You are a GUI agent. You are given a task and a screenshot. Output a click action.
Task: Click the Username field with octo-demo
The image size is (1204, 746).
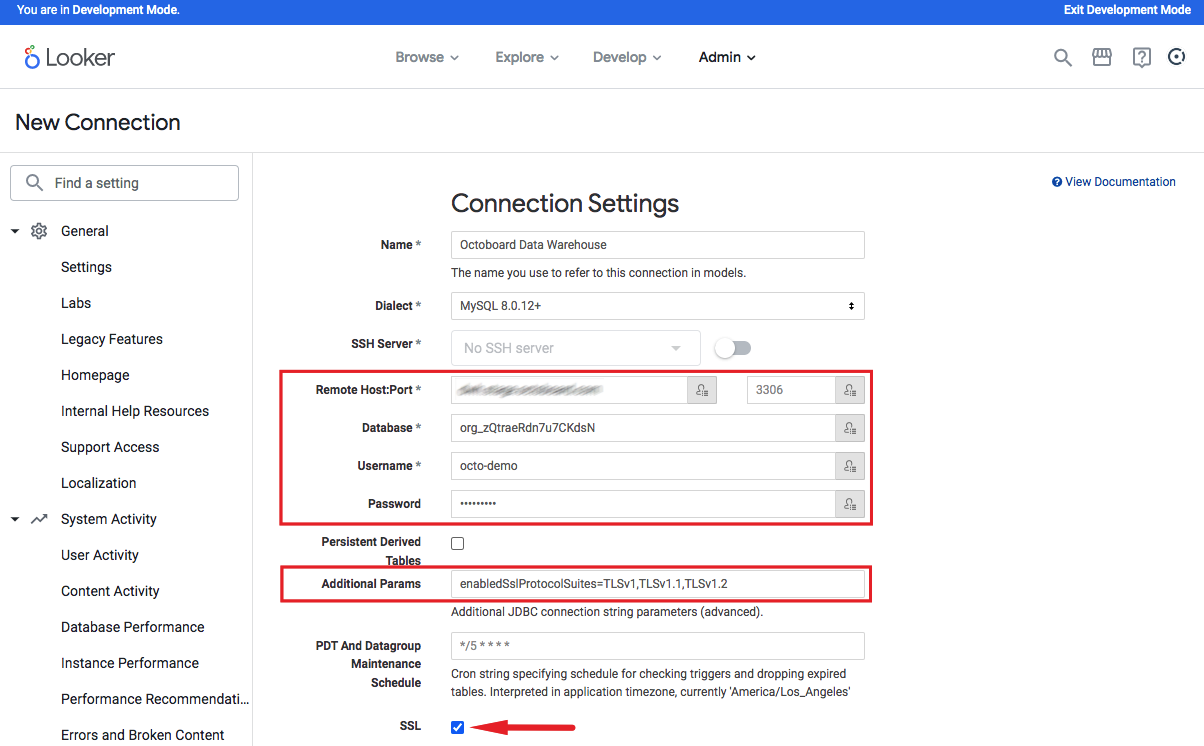coord(643,466)
